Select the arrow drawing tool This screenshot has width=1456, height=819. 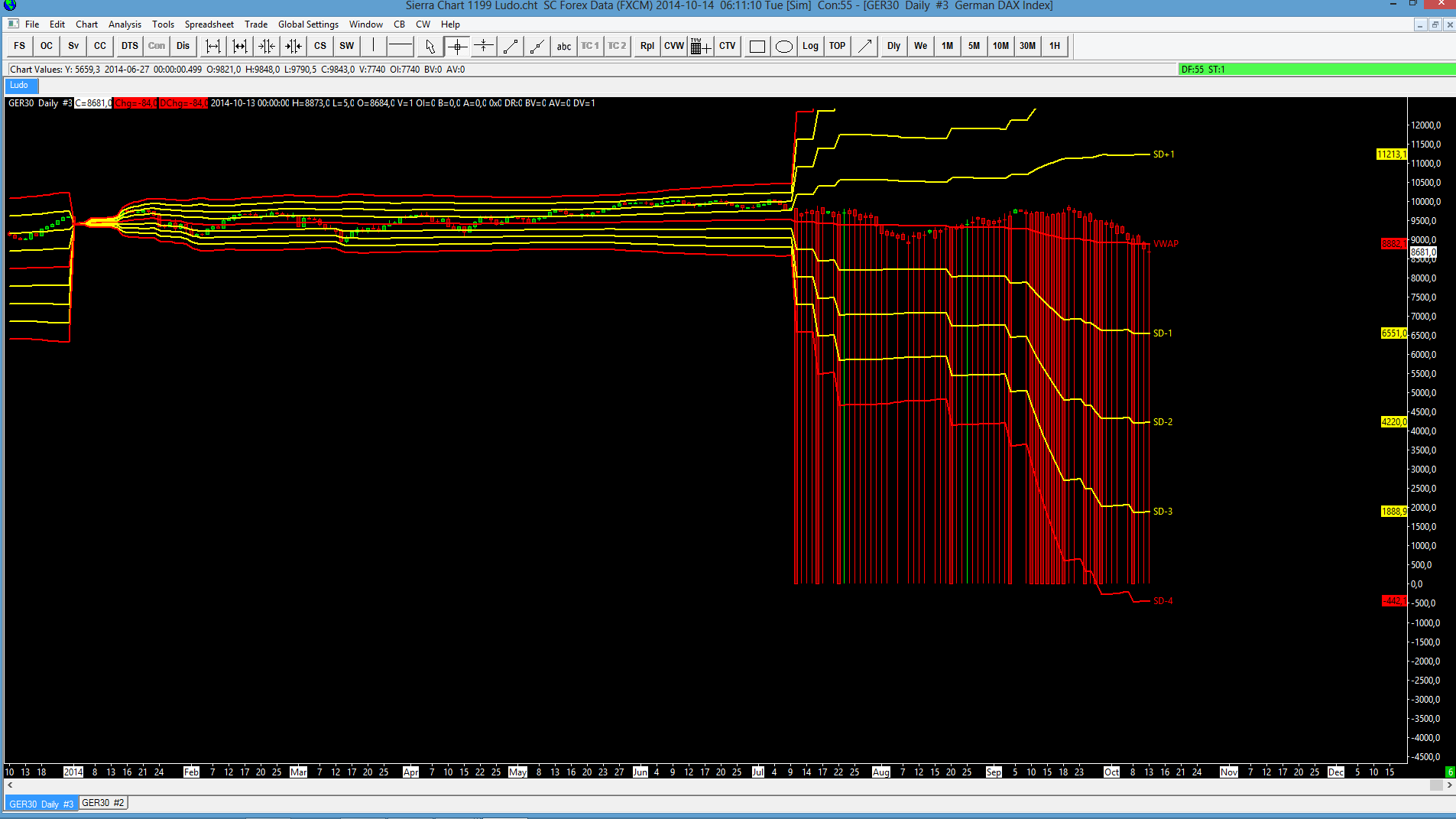click(864, 46)
